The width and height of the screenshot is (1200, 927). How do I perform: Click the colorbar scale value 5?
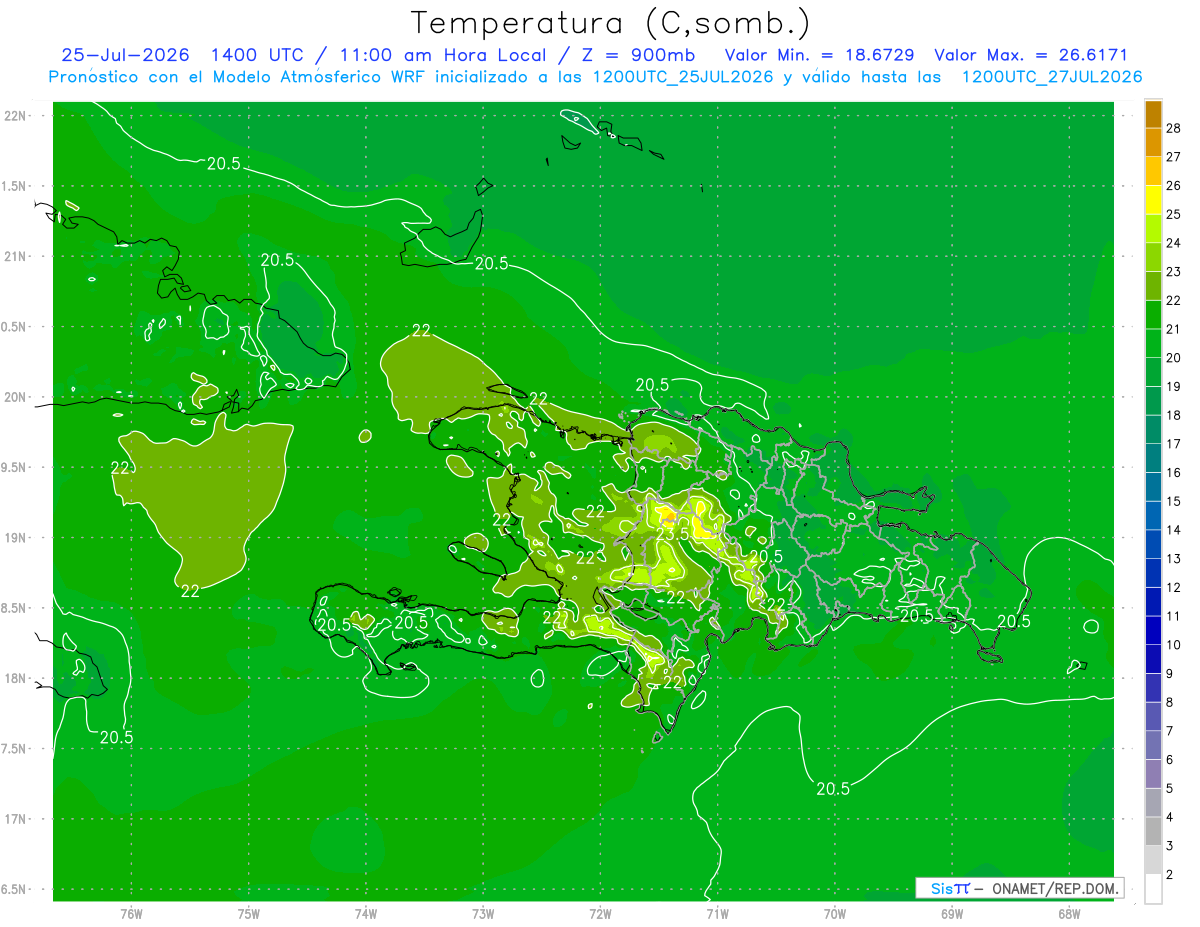click(x=1170, y=789)
